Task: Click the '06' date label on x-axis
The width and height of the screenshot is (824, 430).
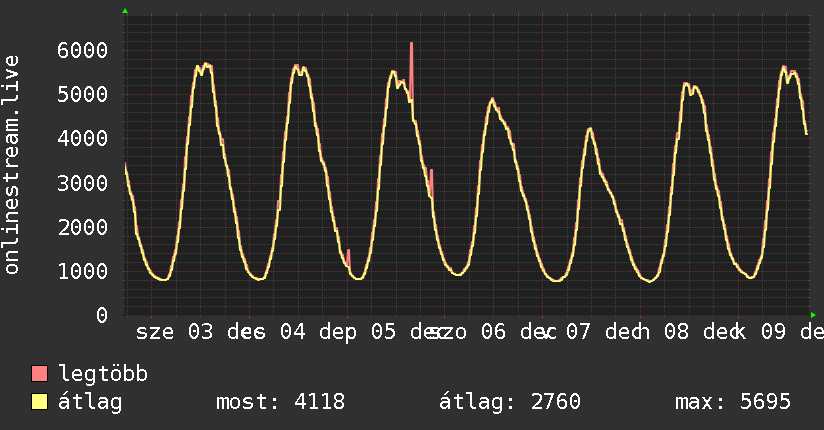Action: click(x=493, y=332)
